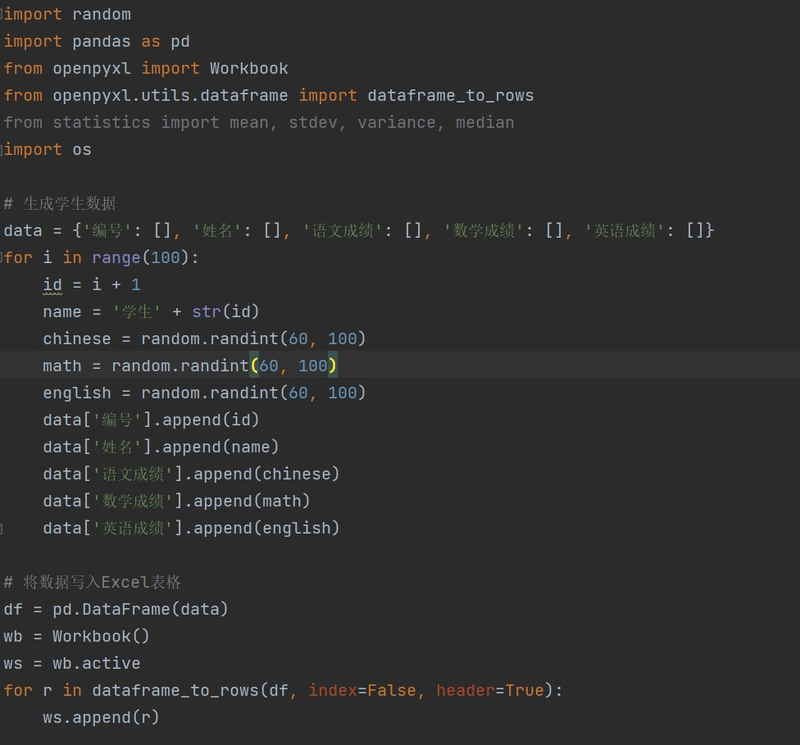Click '英语成绩' key in the data dictionary definition

(625, 231)
